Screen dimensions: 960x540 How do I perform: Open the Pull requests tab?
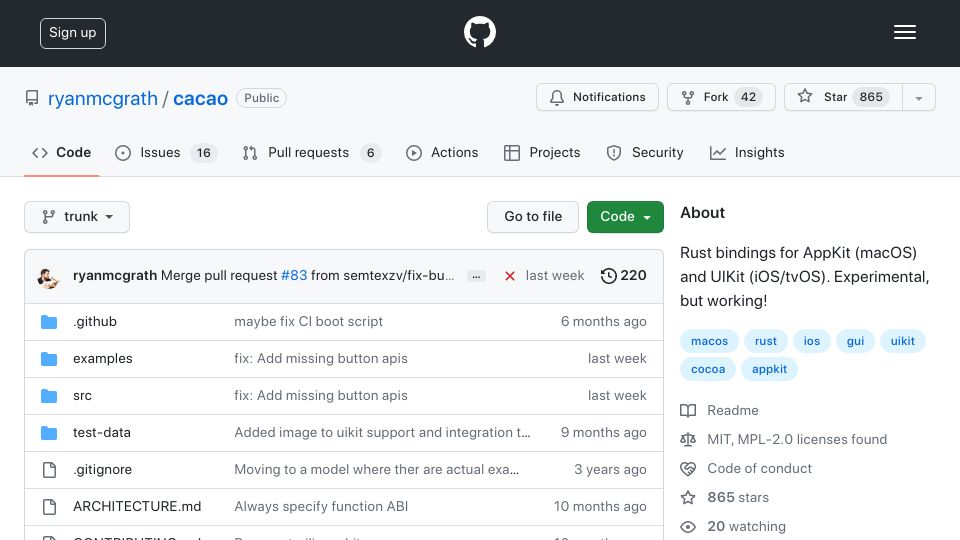(311, 152)
